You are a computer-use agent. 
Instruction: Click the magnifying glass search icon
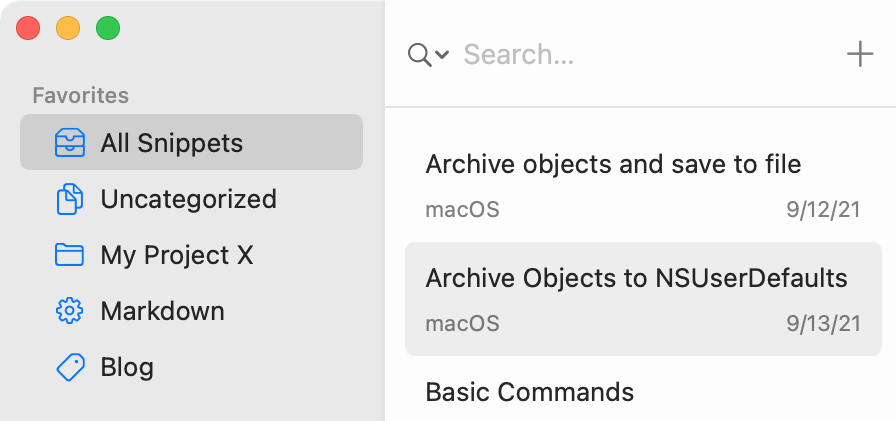pos(419,55)
